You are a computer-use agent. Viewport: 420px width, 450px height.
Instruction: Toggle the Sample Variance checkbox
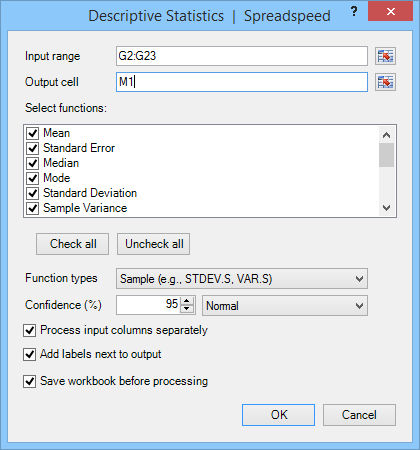click(33, 208)
